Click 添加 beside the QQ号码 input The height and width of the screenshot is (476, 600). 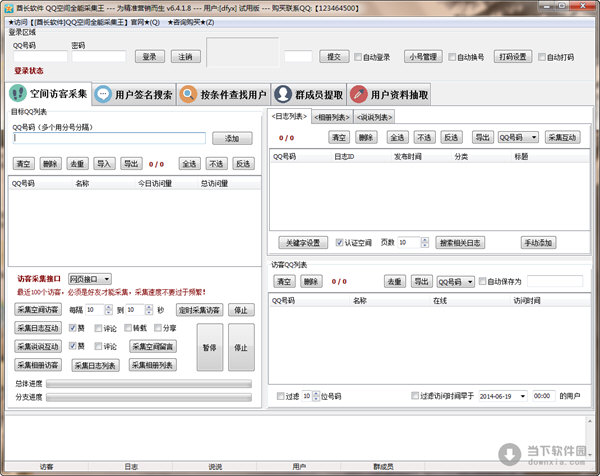[232, 139]
